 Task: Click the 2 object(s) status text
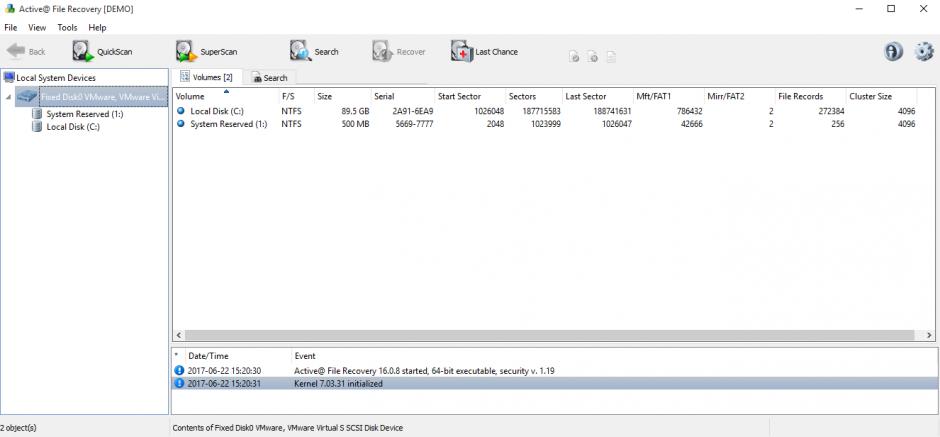pyautogui.click(x=18, y=428)
